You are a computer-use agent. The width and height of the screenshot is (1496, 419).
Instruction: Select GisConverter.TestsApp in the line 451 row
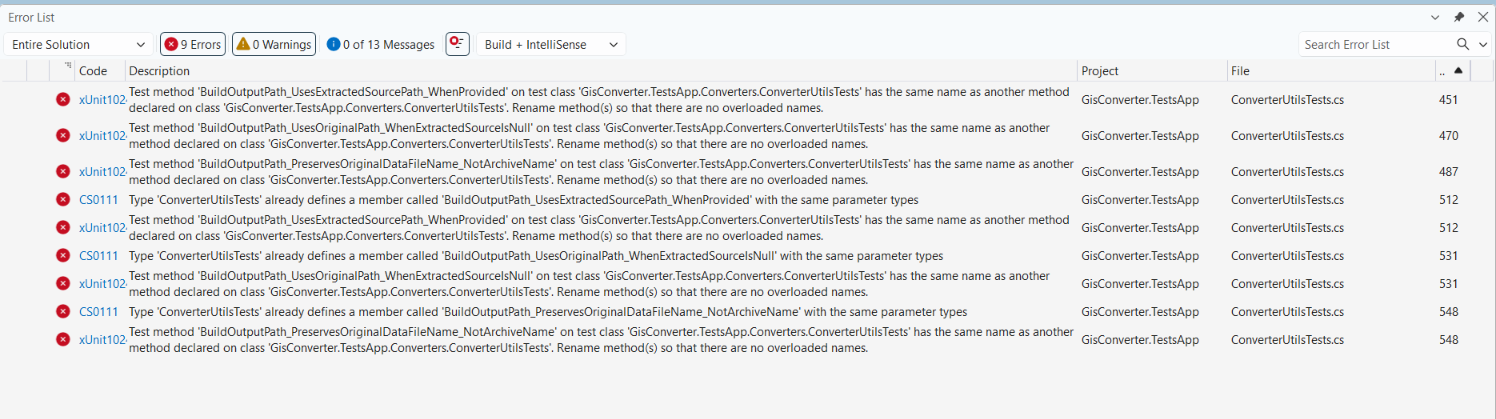pos(1140,100)
